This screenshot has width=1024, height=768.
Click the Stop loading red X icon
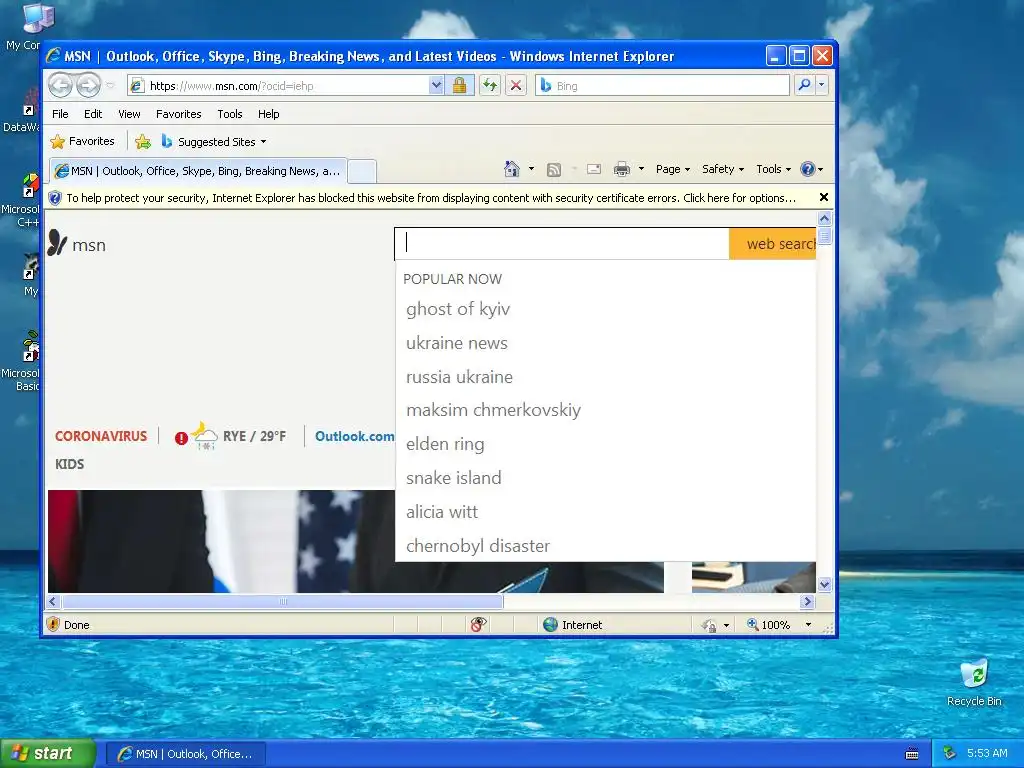[516, 86]
